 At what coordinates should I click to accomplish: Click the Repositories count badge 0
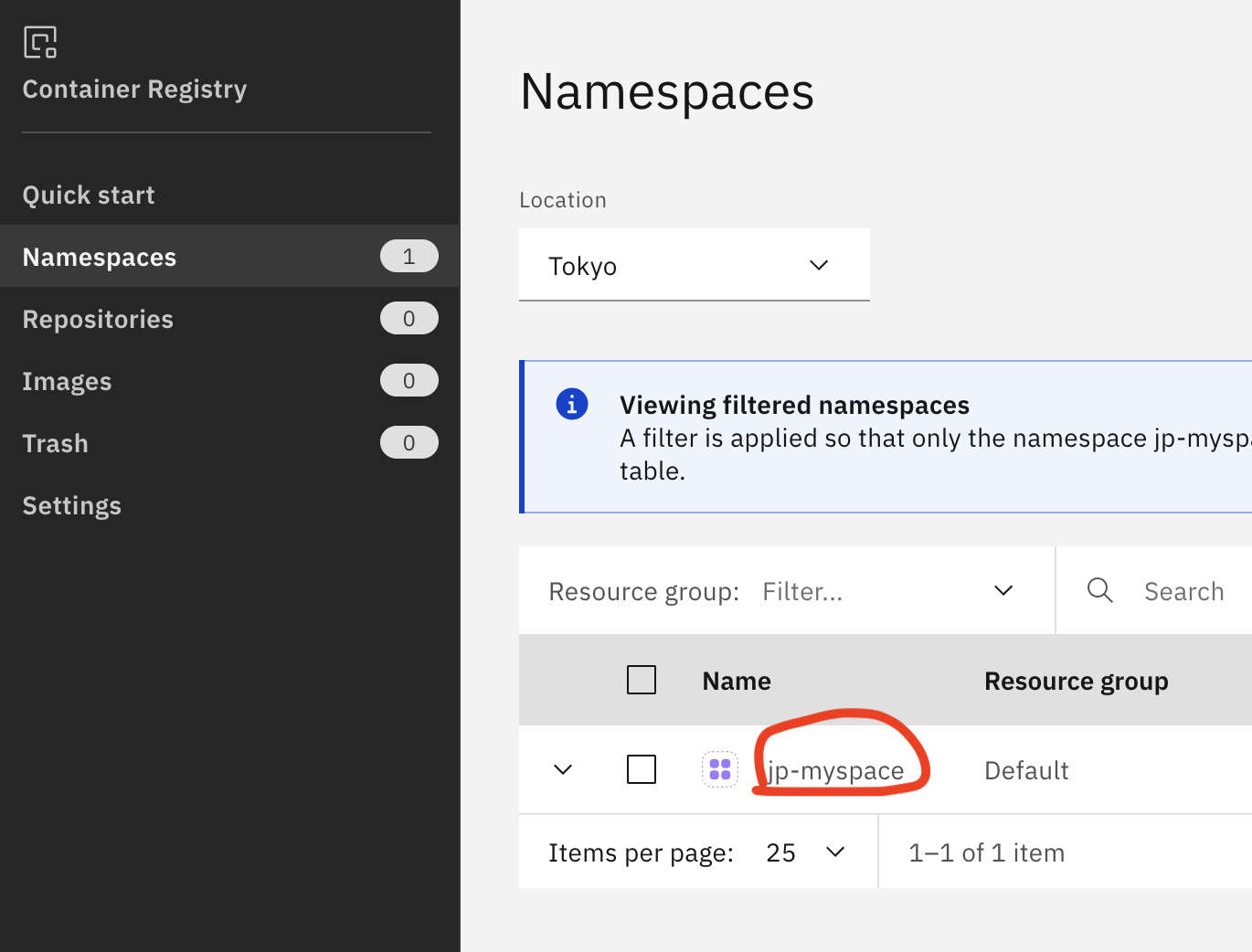409,318
